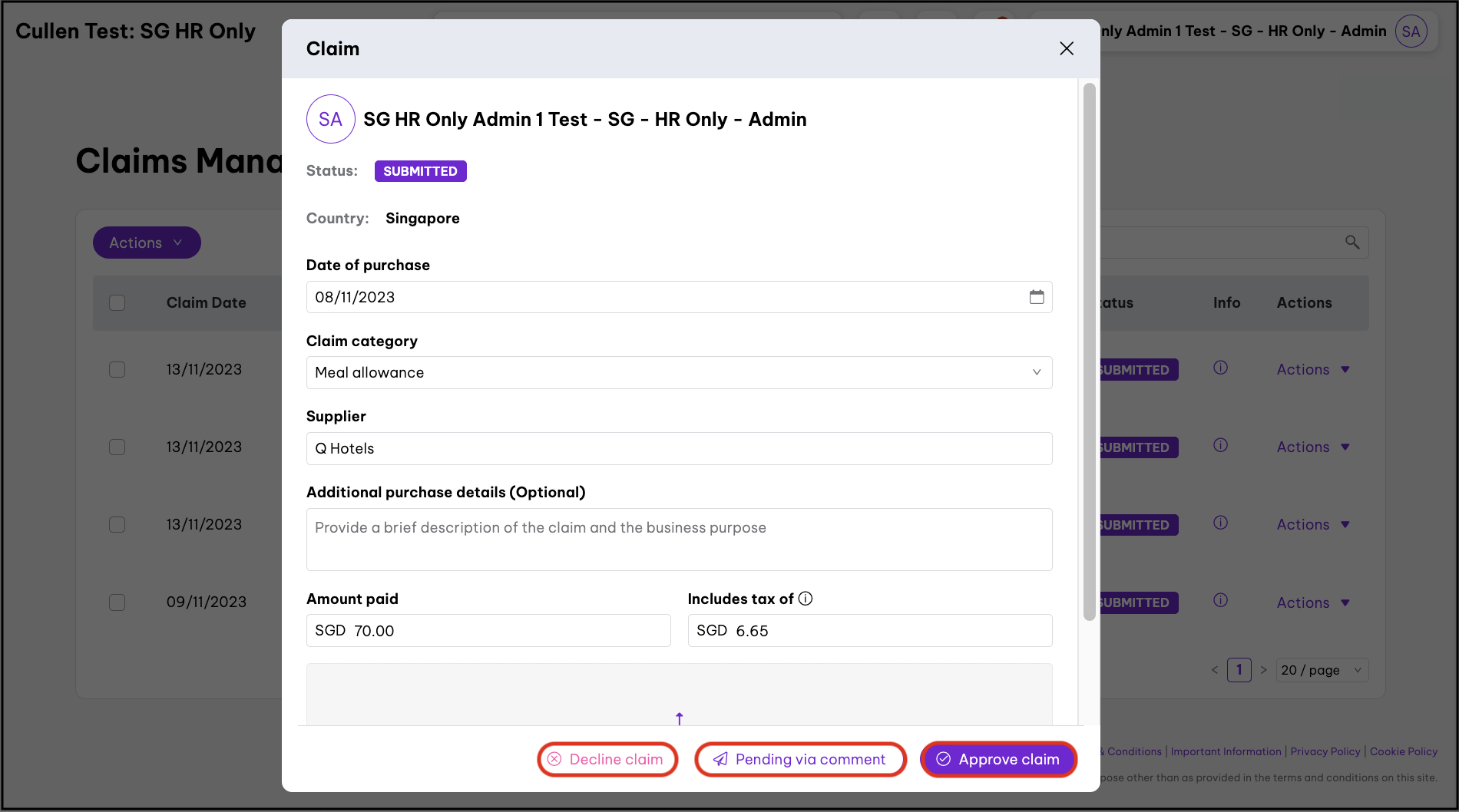Select the checkbox for the 09/11/2023 claim
This screenshot has height=812, width=1459.
click(x=117, y=602)
